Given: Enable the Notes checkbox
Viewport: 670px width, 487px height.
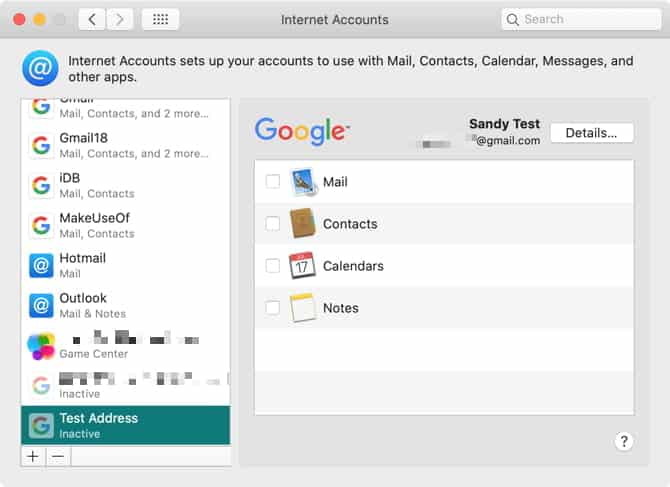Looking at the screenshot, I should click(273, 308).
